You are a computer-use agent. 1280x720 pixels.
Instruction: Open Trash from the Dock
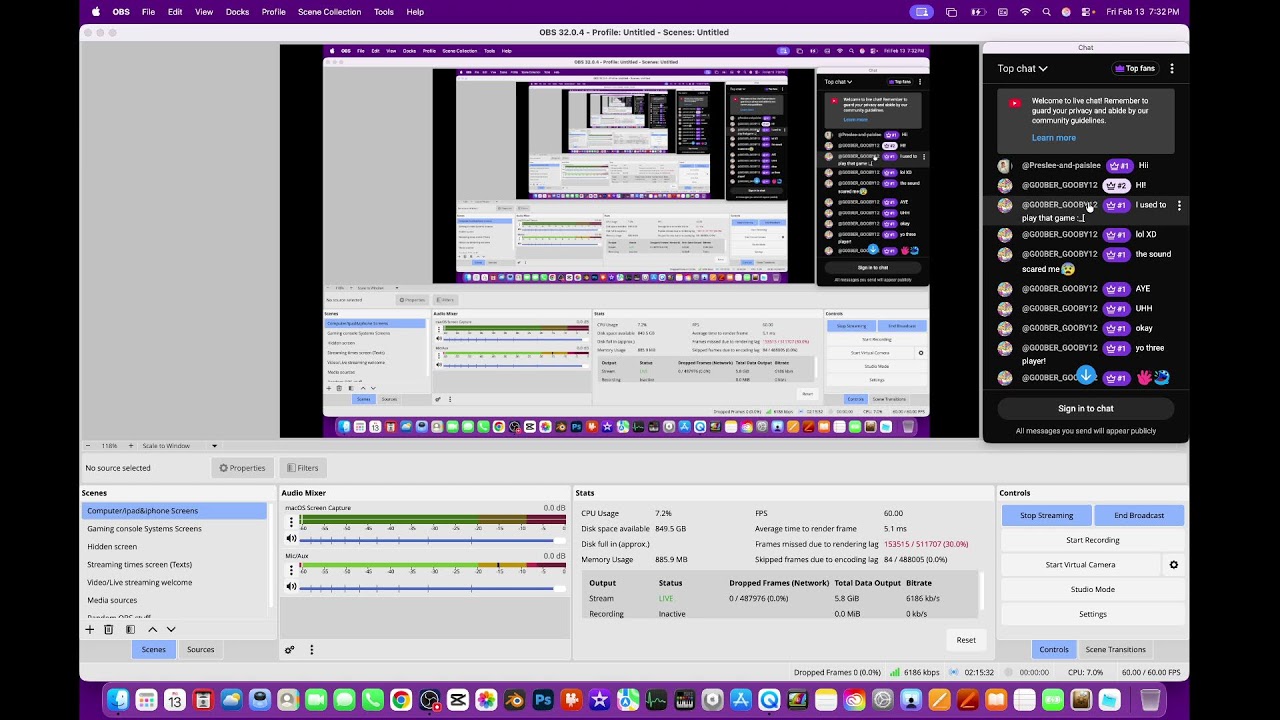coord(1150,700)
